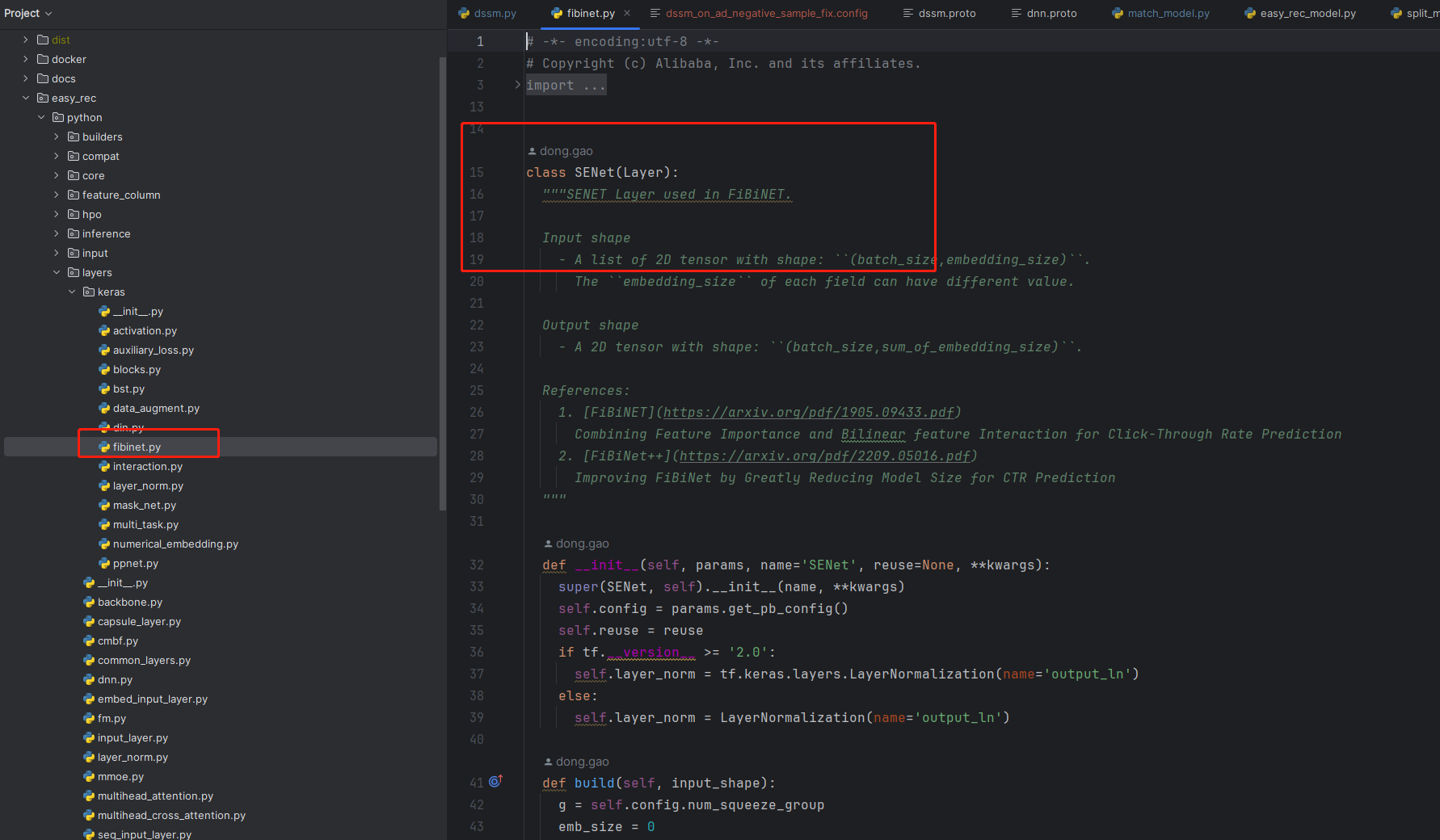Click the activation.py Python file icon
This screenshot has width=1440, height=840.
click(x=104, y=330)
